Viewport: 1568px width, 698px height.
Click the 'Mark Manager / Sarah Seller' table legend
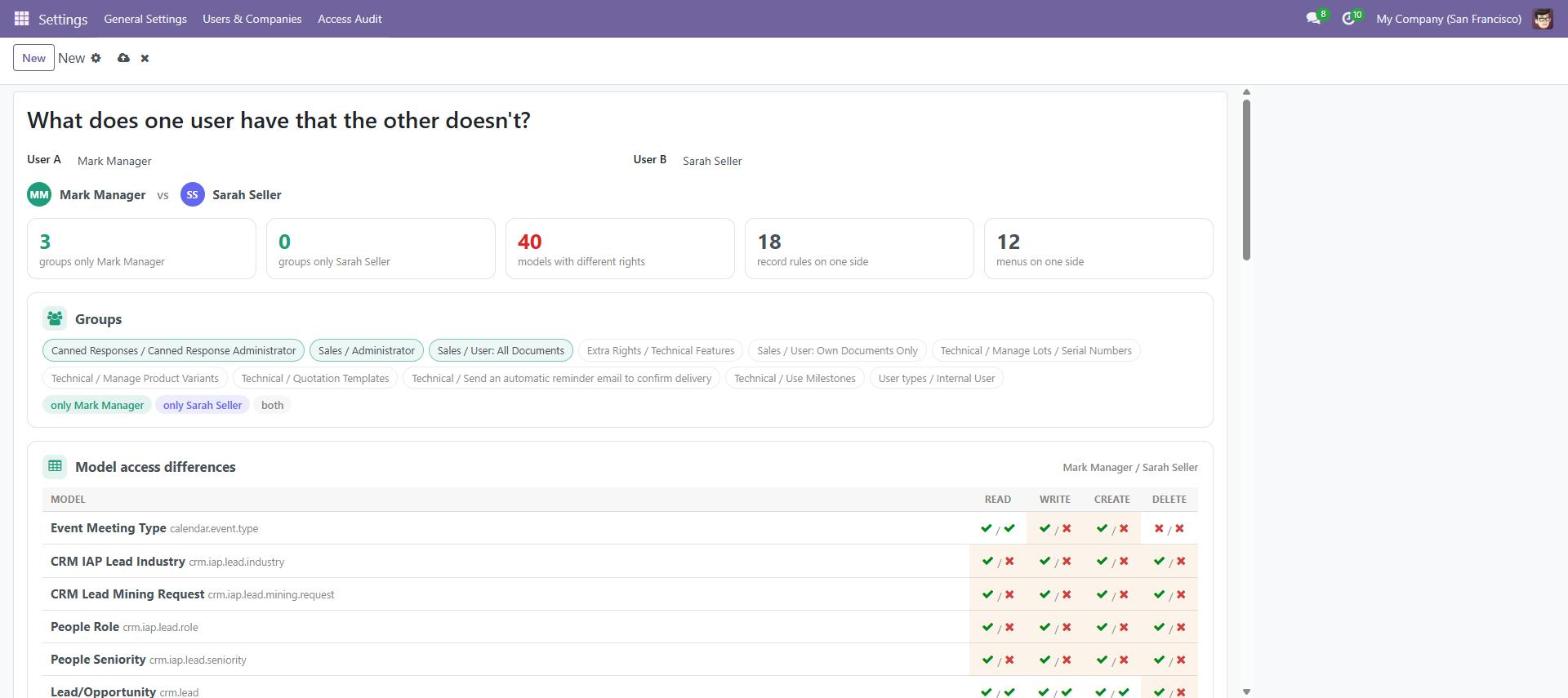tap(1130, 467)
